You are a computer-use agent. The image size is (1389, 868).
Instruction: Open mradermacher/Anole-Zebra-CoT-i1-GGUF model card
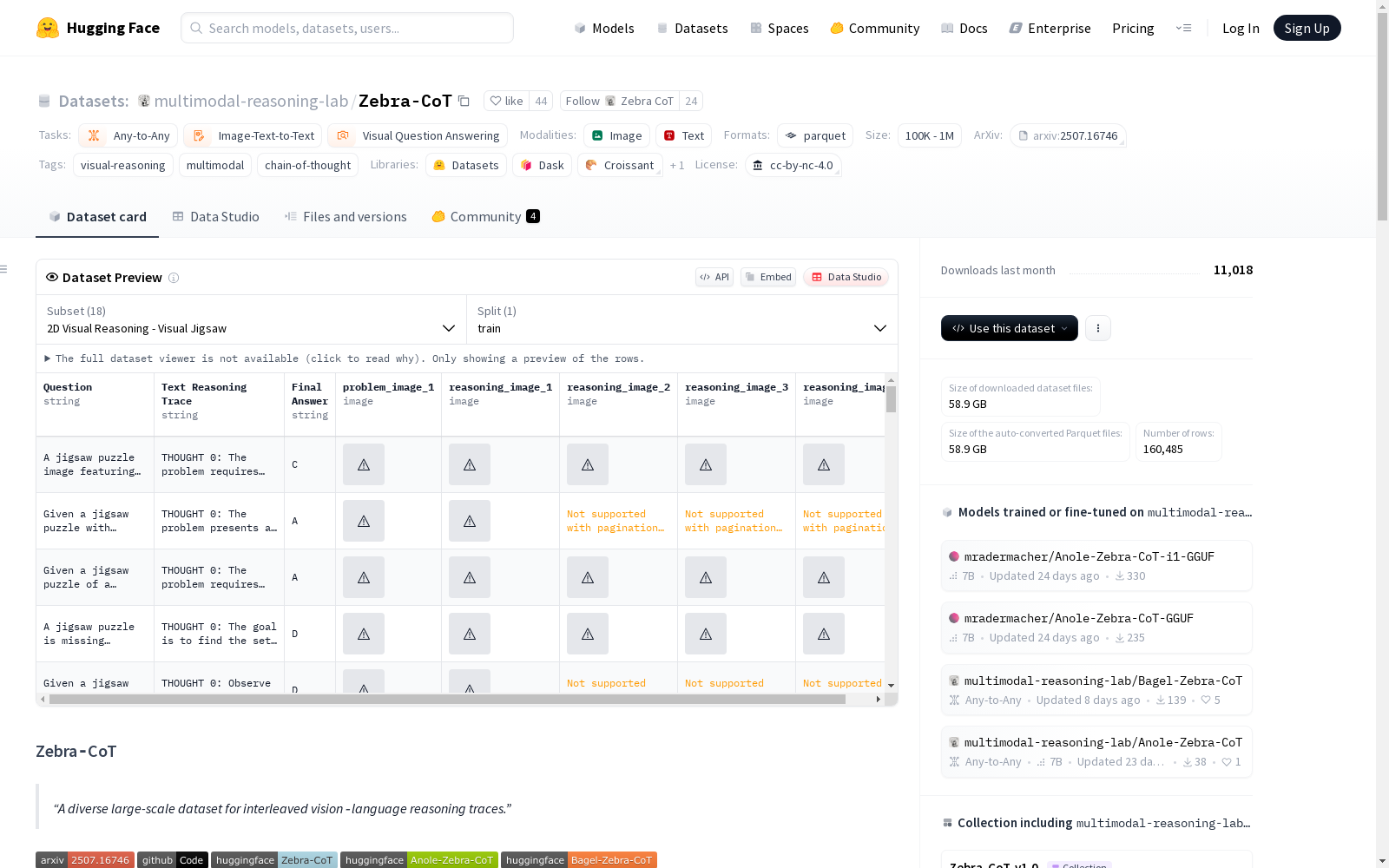[x=1096, y=566]
